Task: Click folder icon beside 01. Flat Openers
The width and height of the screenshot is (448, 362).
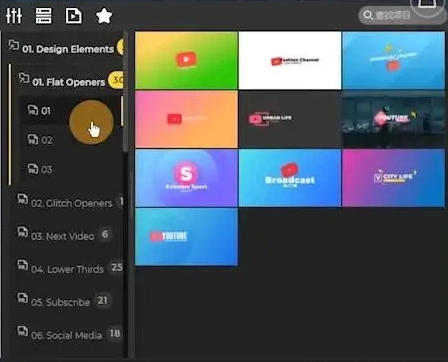Action: [x=24, y=78]
